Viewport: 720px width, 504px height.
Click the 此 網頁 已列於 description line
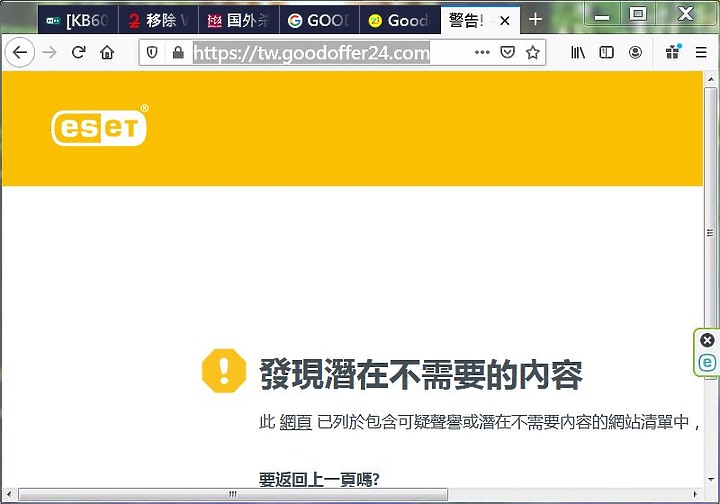click(479, 421)
